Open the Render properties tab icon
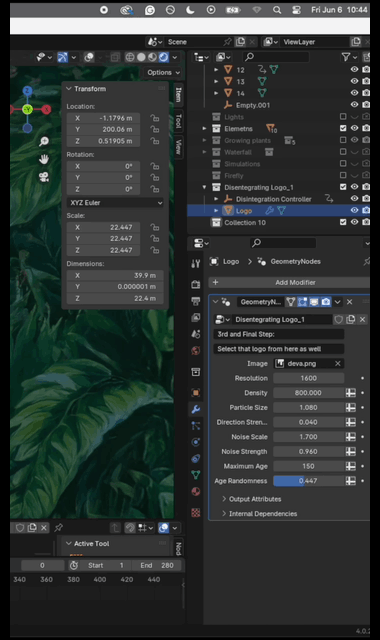This screenshot has width=380, height=640. 196,284
